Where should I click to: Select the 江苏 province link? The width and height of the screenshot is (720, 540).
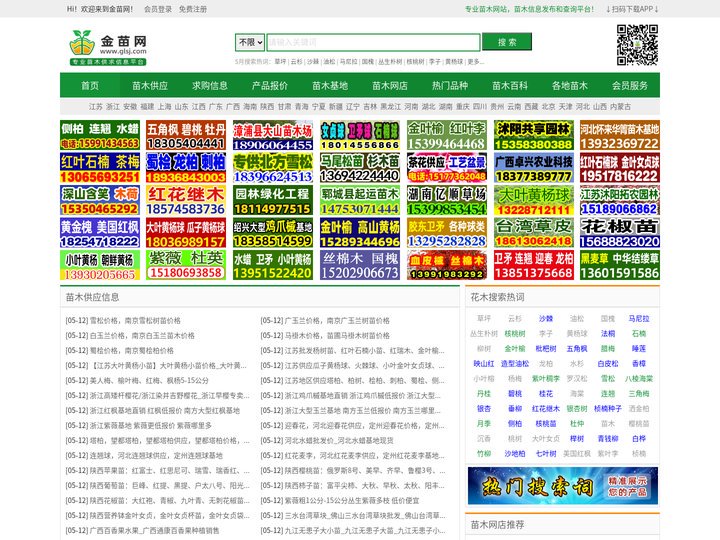click(x=96, y=107)
